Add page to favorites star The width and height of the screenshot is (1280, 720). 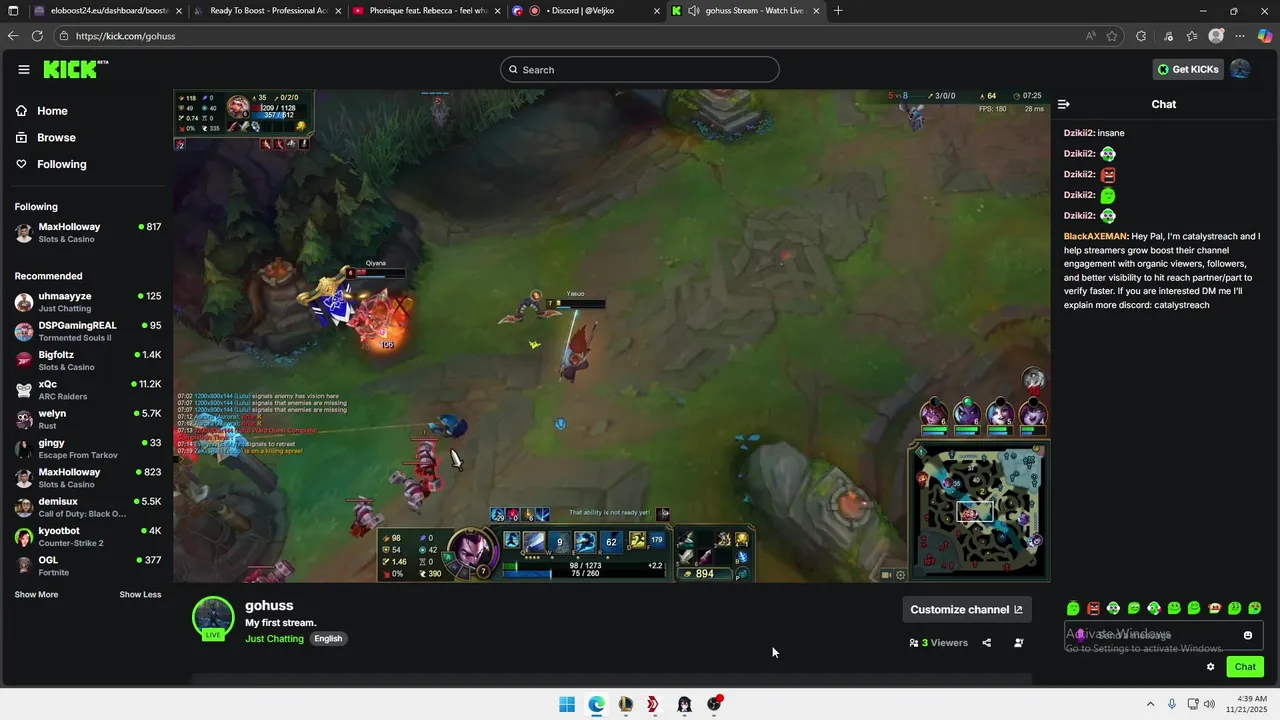(x=1112, y=36)
